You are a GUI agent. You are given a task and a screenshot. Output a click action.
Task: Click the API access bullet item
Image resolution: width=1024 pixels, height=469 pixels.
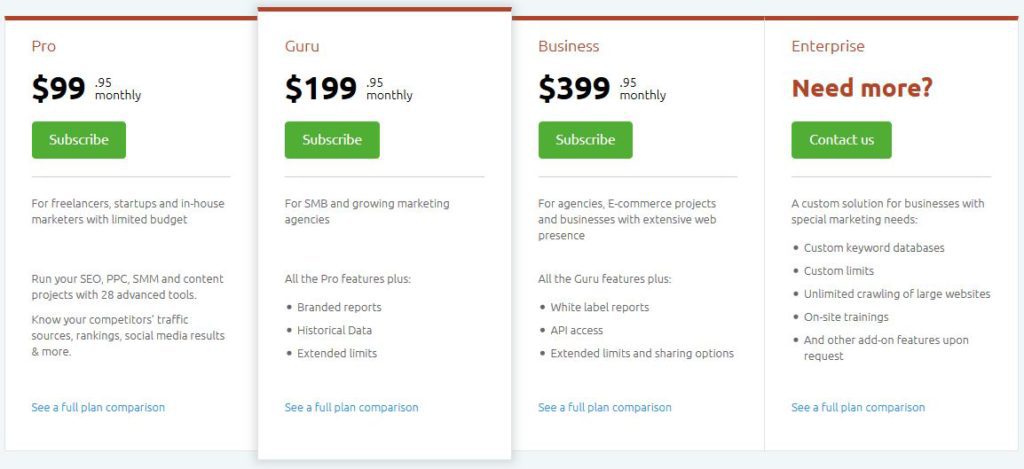click(577, 331)
